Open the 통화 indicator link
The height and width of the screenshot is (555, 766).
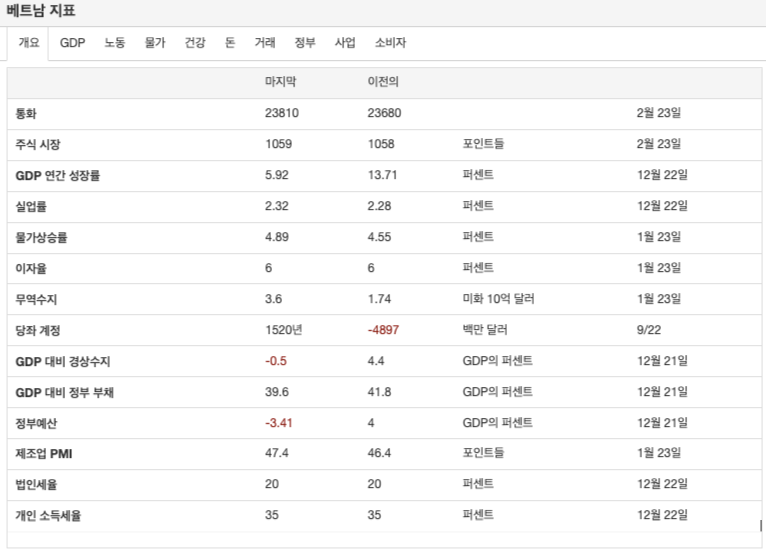[26, 114]
